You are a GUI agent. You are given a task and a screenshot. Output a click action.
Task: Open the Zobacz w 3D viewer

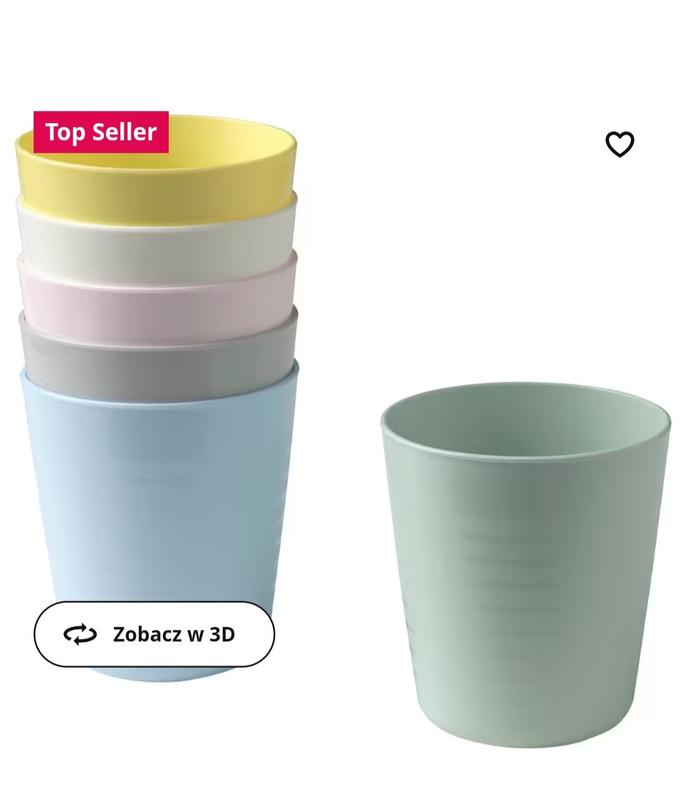[154, 634]
